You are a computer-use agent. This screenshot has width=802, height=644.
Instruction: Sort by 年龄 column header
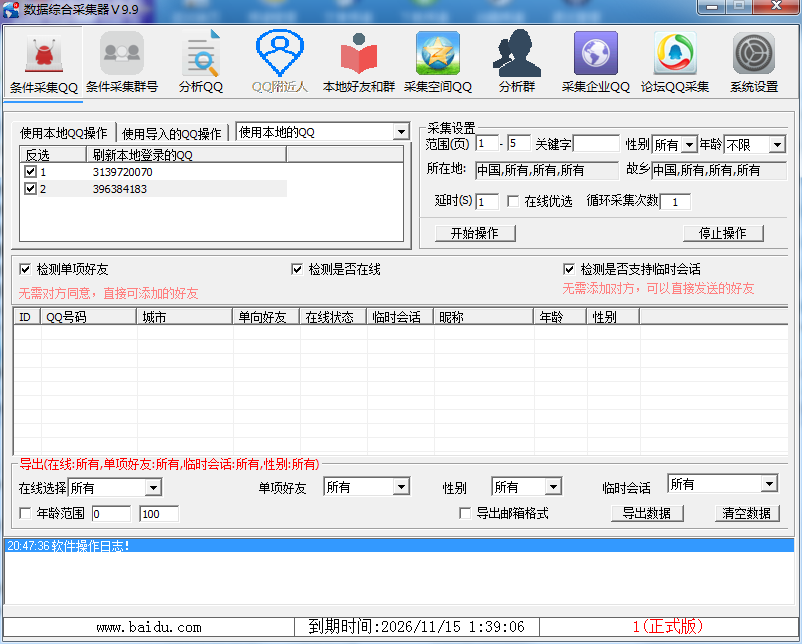(x=560, y=317)
